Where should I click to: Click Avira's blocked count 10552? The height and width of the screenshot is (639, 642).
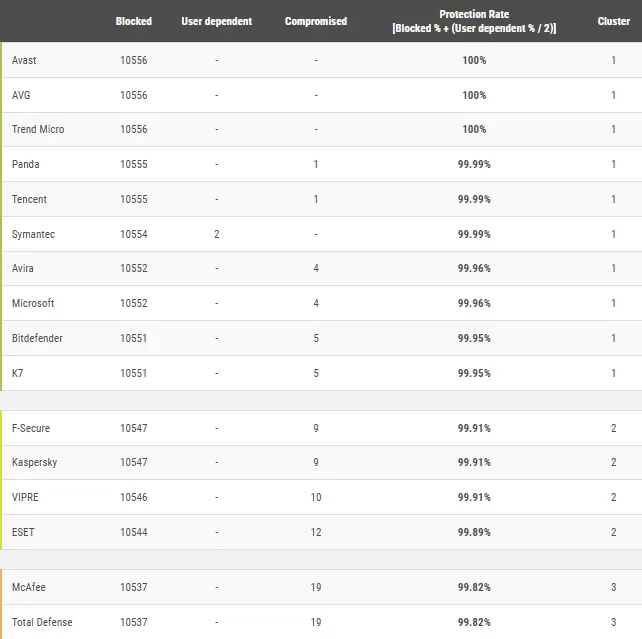133,268
